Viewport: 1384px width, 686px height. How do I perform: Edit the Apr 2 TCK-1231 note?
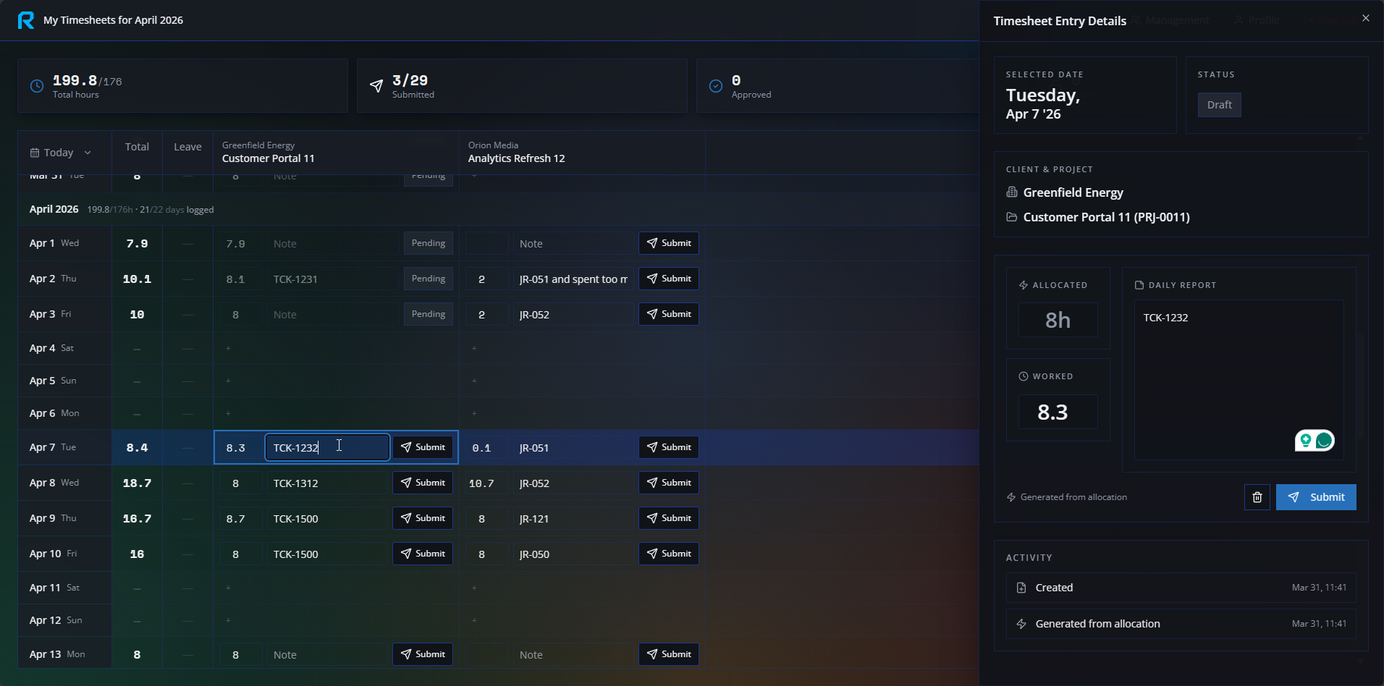333,279
